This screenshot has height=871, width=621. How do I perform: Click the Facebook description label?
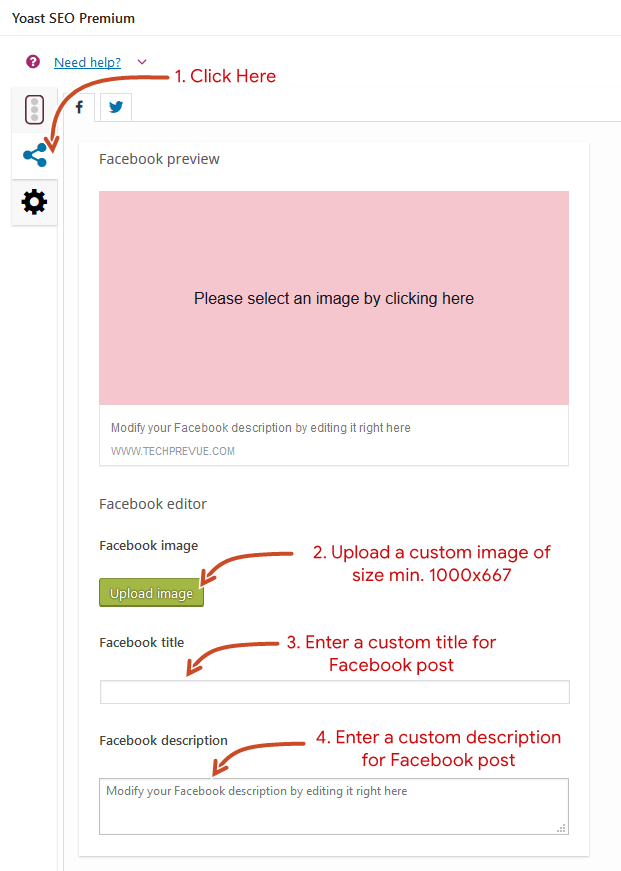(x=163, y=740)
